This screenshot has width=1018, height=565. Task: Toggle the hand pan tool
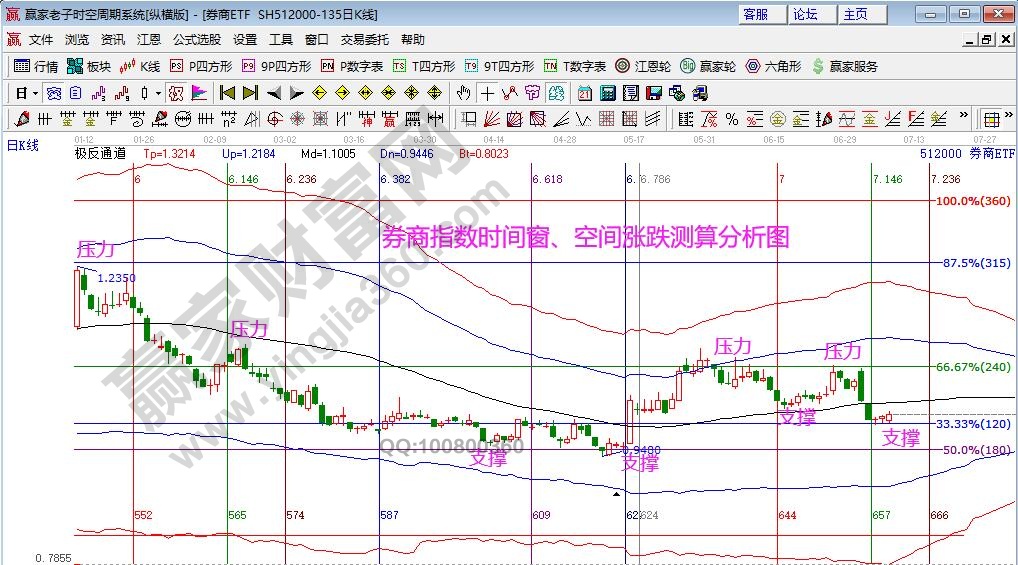coord(463,93)
